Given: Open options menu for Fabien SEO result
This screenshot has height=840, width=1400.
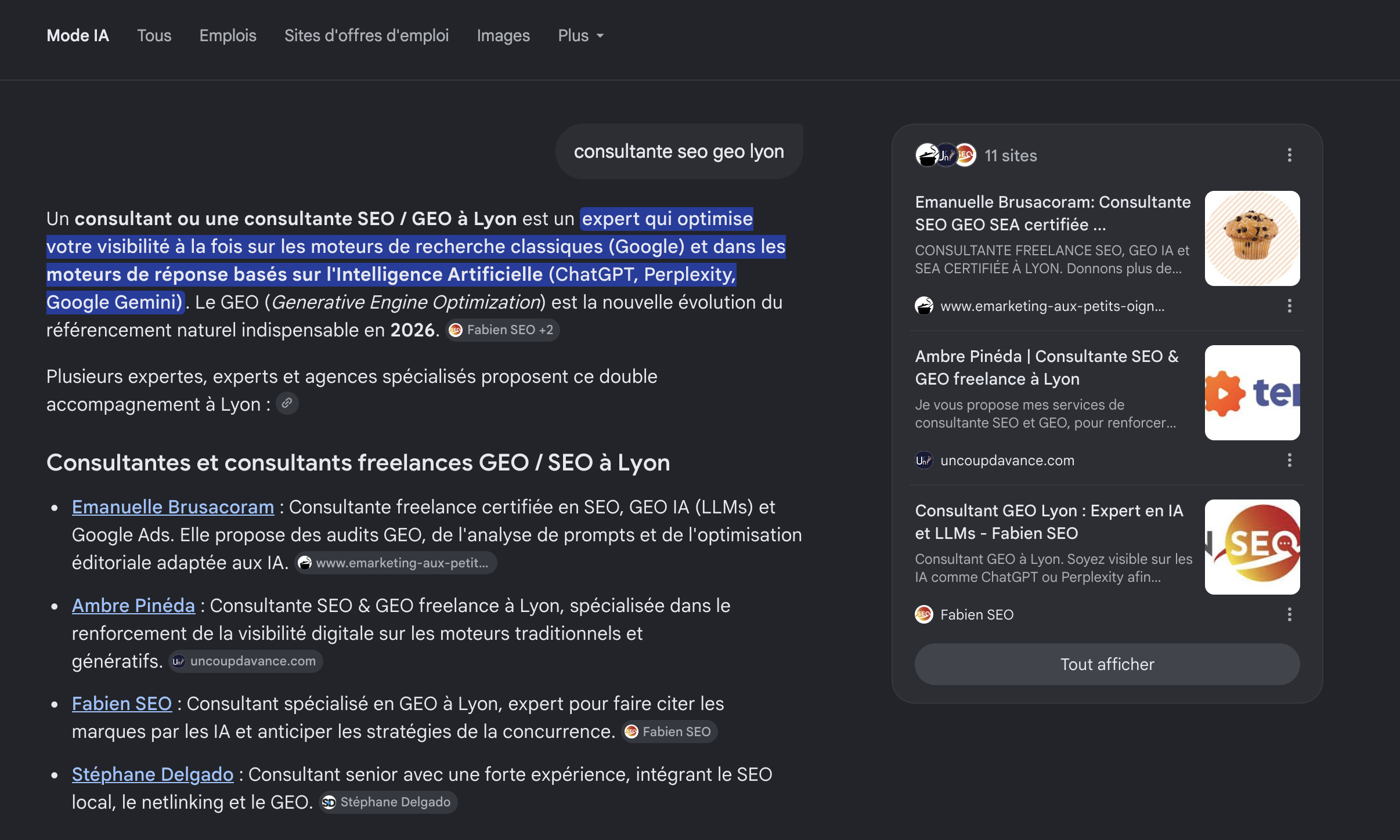Looking at the screenshot, I should (1289, 614).
